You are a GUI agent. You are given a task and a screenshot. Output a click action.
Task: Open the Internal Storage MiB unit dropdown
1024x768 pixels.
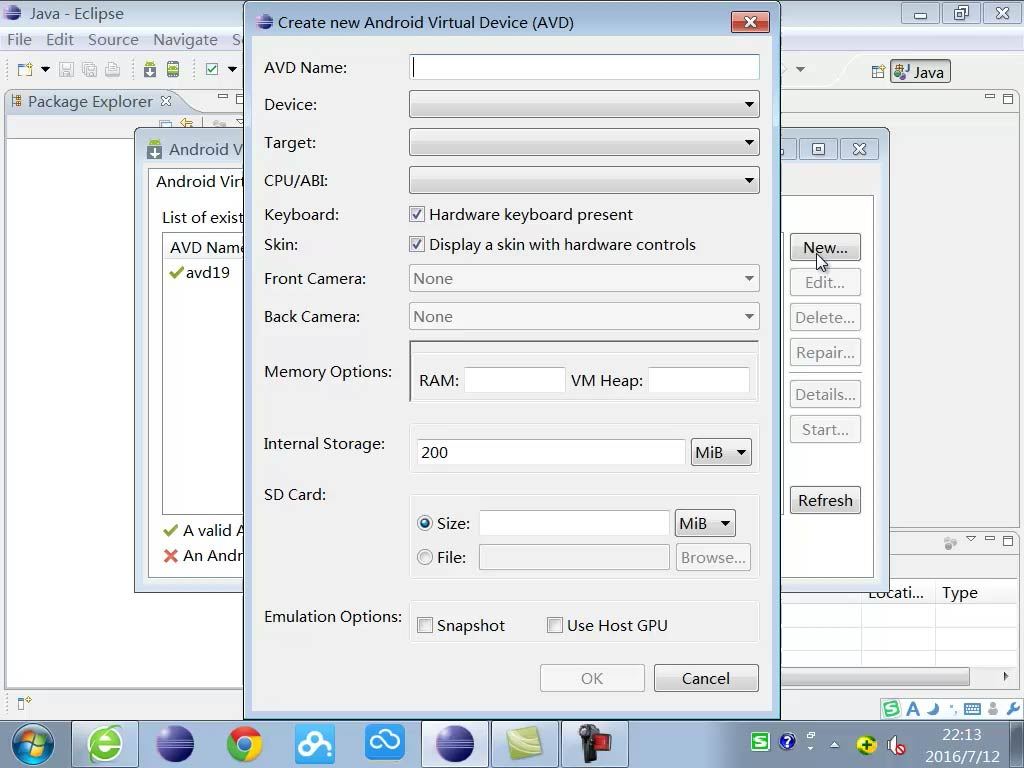coord(721,452)
